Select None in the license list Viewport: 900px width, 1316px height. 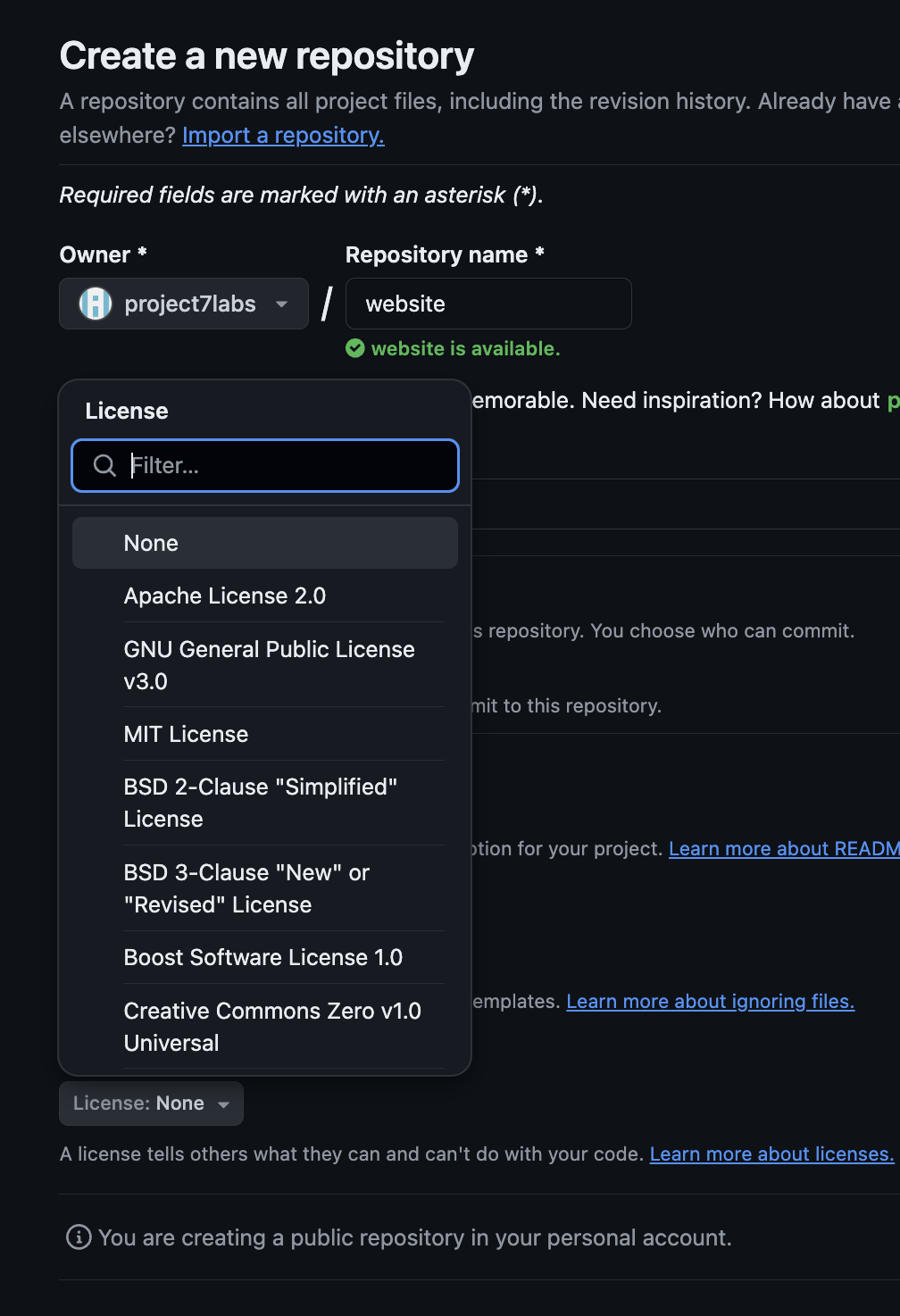pos(265,543)
